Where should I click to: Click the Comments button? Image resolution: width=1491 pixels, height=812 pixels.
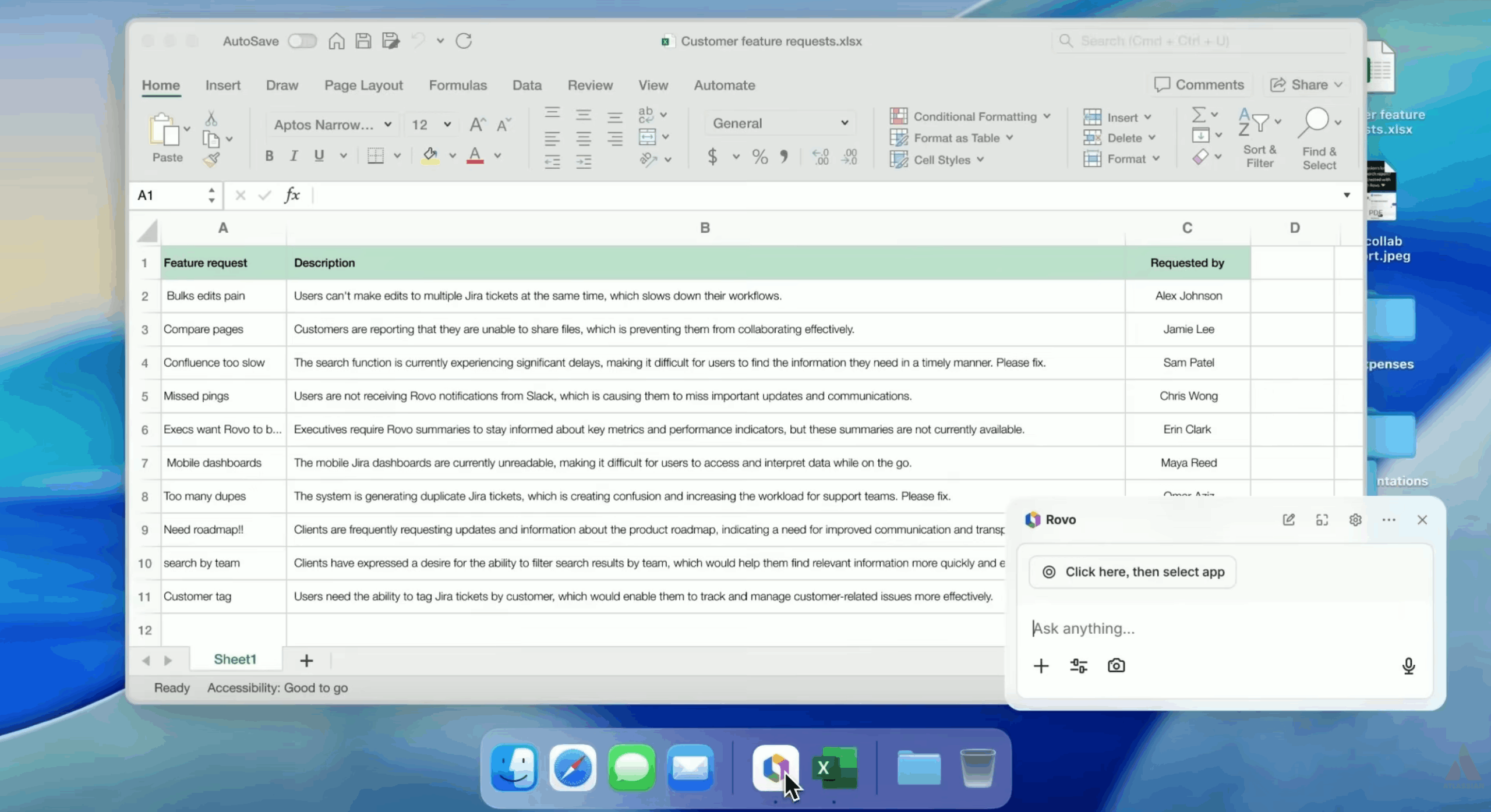[x=1199, y=85]
